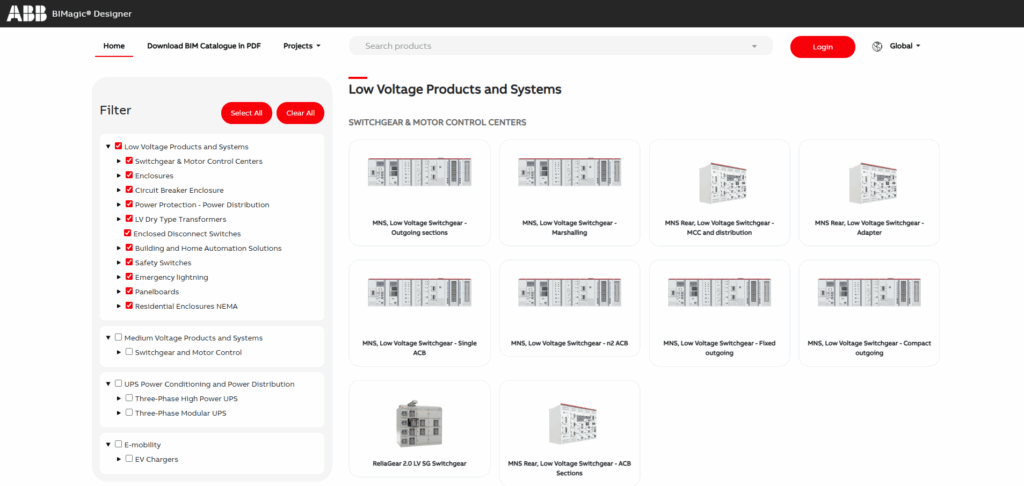This screenshot has width=1024, height=486.
Task: Check the E-mobility checkbox
Action: [x=118, y=444]
